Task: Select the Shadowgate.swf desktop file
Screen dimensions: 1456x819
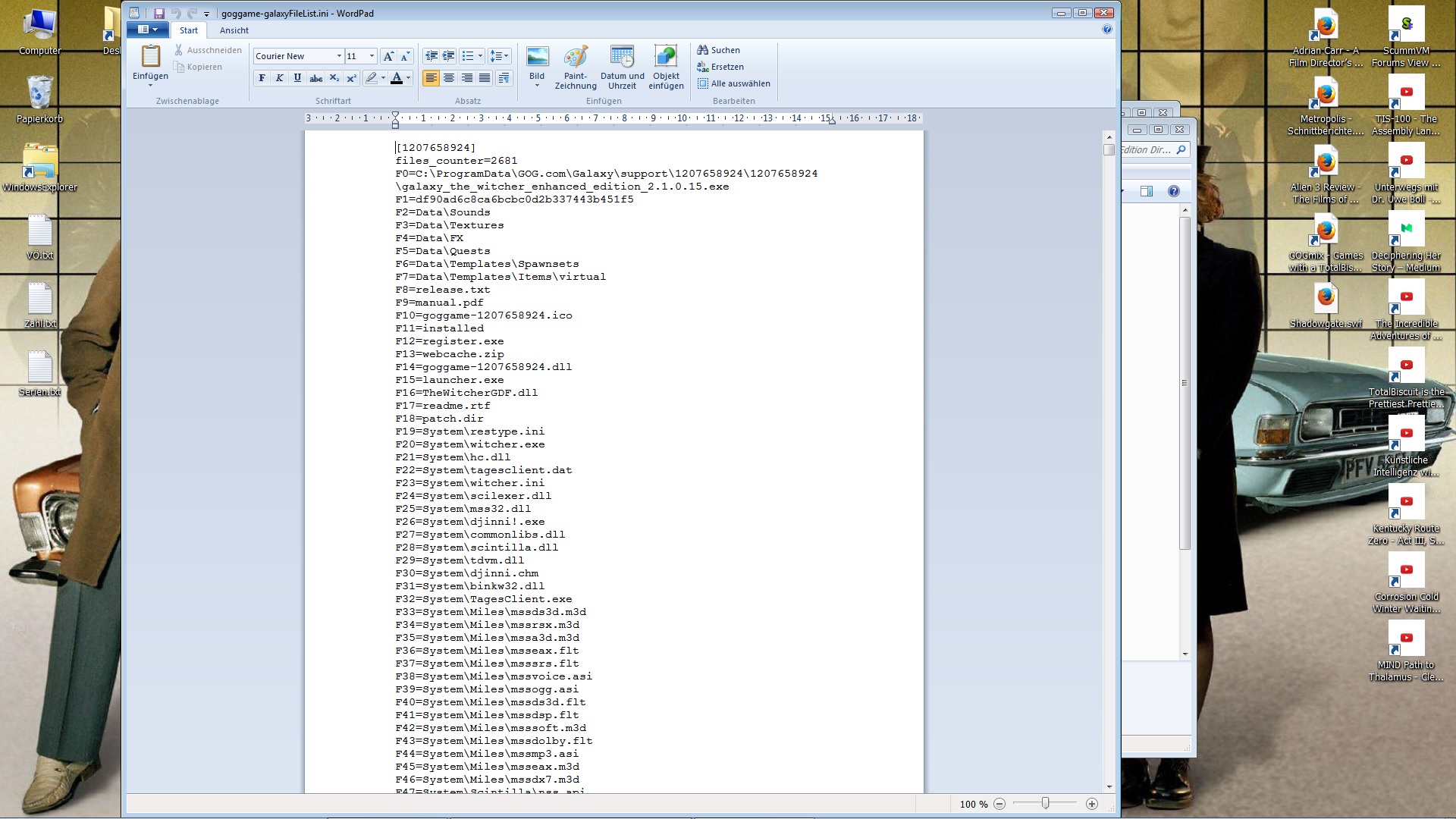Action: (x=1326, y=304)
